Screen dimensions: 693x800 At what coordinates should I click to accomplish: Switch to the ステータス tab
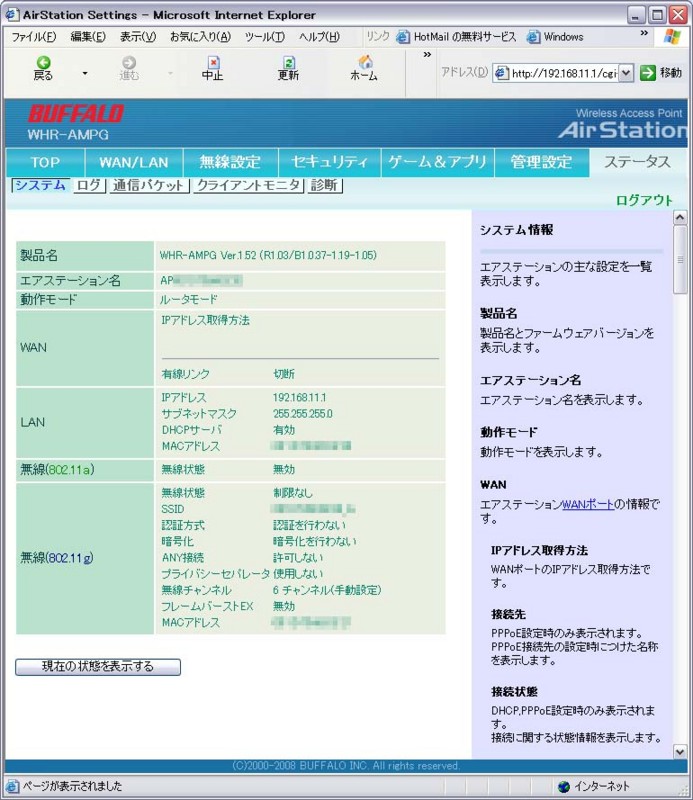pos(637,162)
